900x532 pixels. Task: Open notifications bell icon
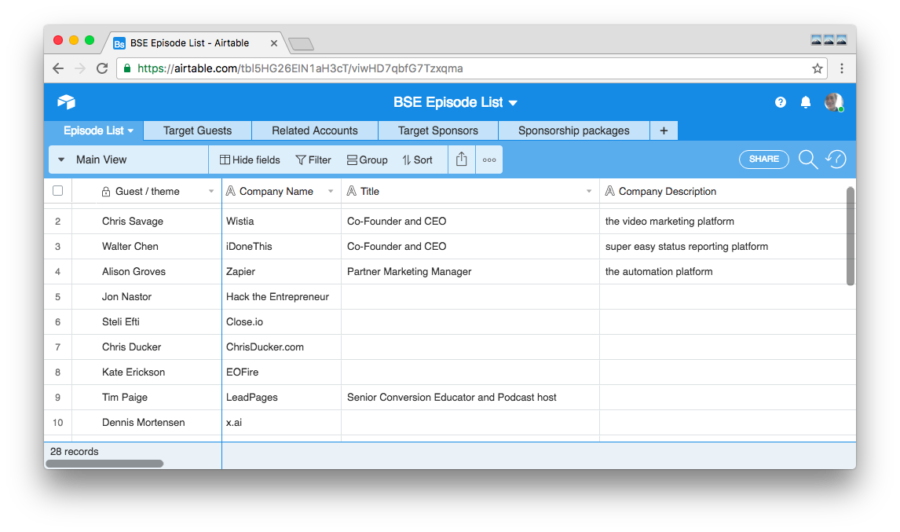pyautogui.click(x=805, y=102)
